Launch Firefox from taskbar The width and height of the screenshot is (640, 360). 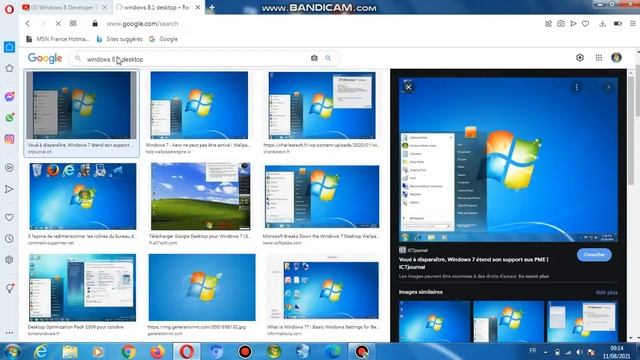[158, 351]
